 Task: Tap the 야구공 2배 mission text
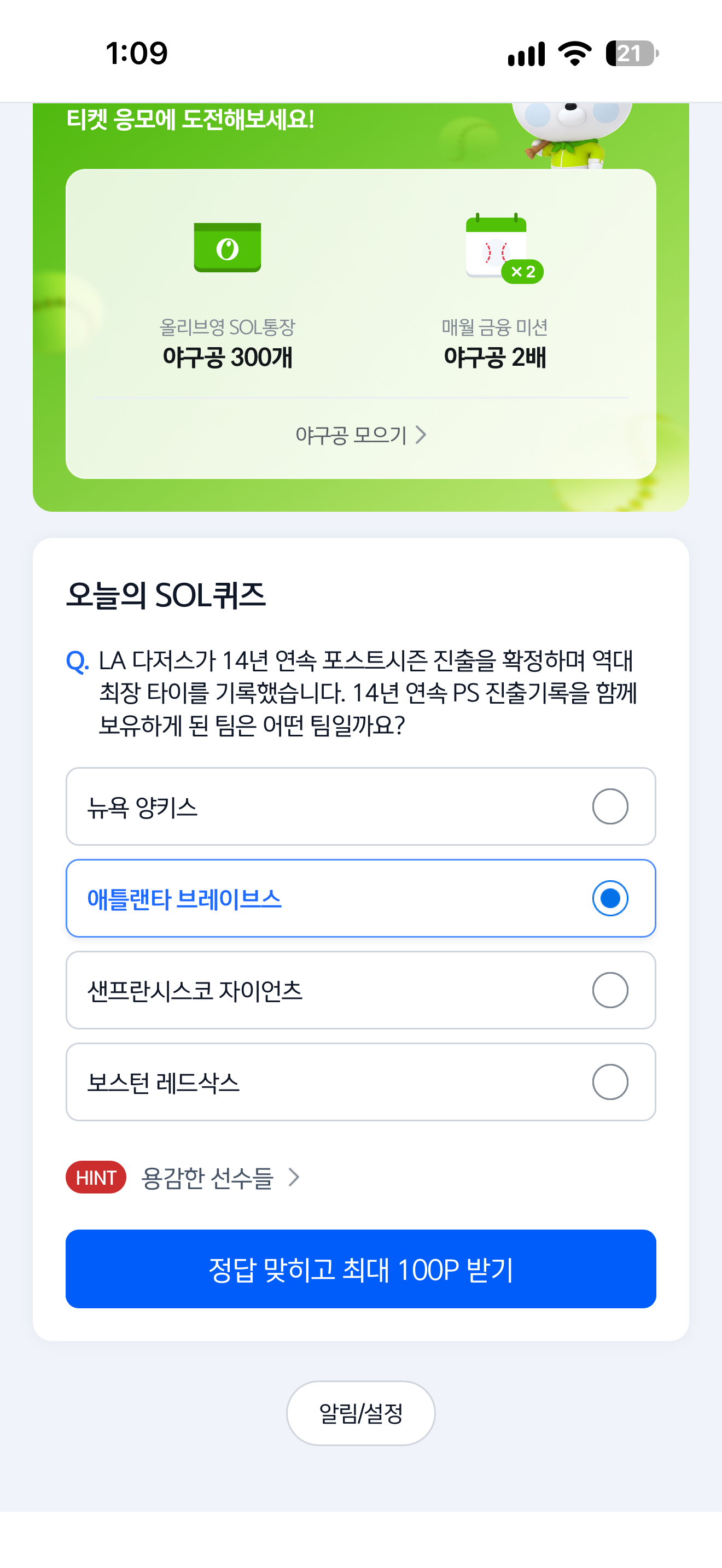[494, 356]
